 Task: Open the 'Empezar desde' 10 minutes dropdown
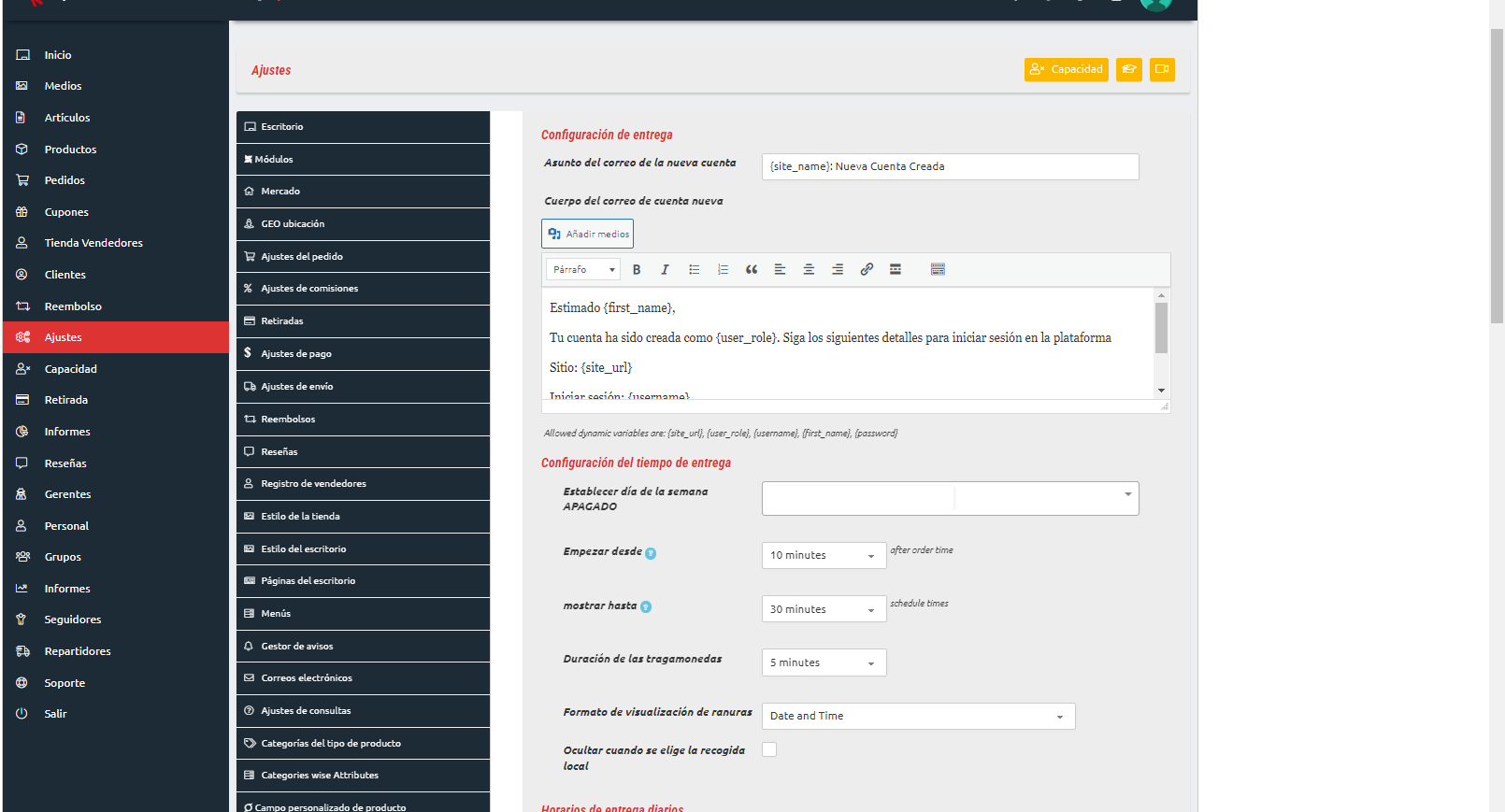click(x=824, y=556)
